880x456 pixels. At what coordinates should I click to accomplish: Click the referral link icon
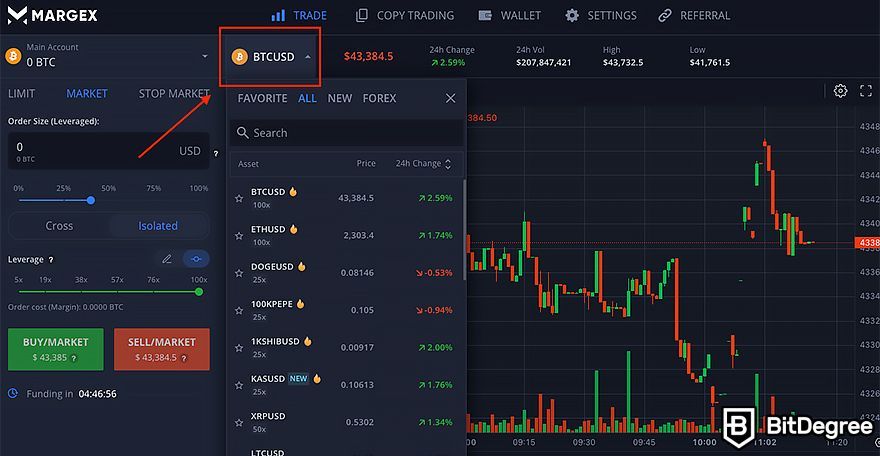click(x=664, y=15)
